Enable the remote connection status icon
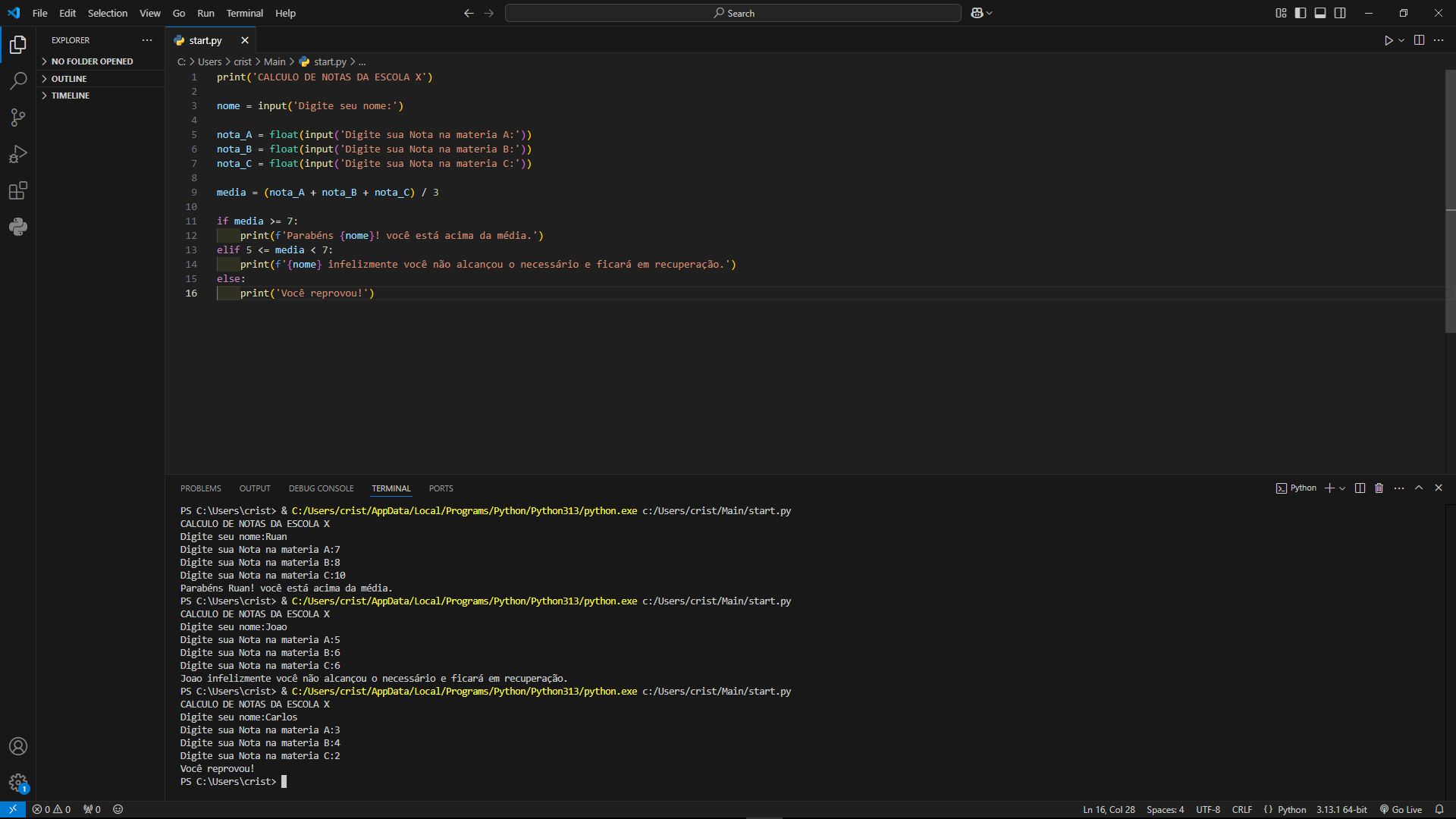This screenshot has height=819, width=1456. coord(12,809)
